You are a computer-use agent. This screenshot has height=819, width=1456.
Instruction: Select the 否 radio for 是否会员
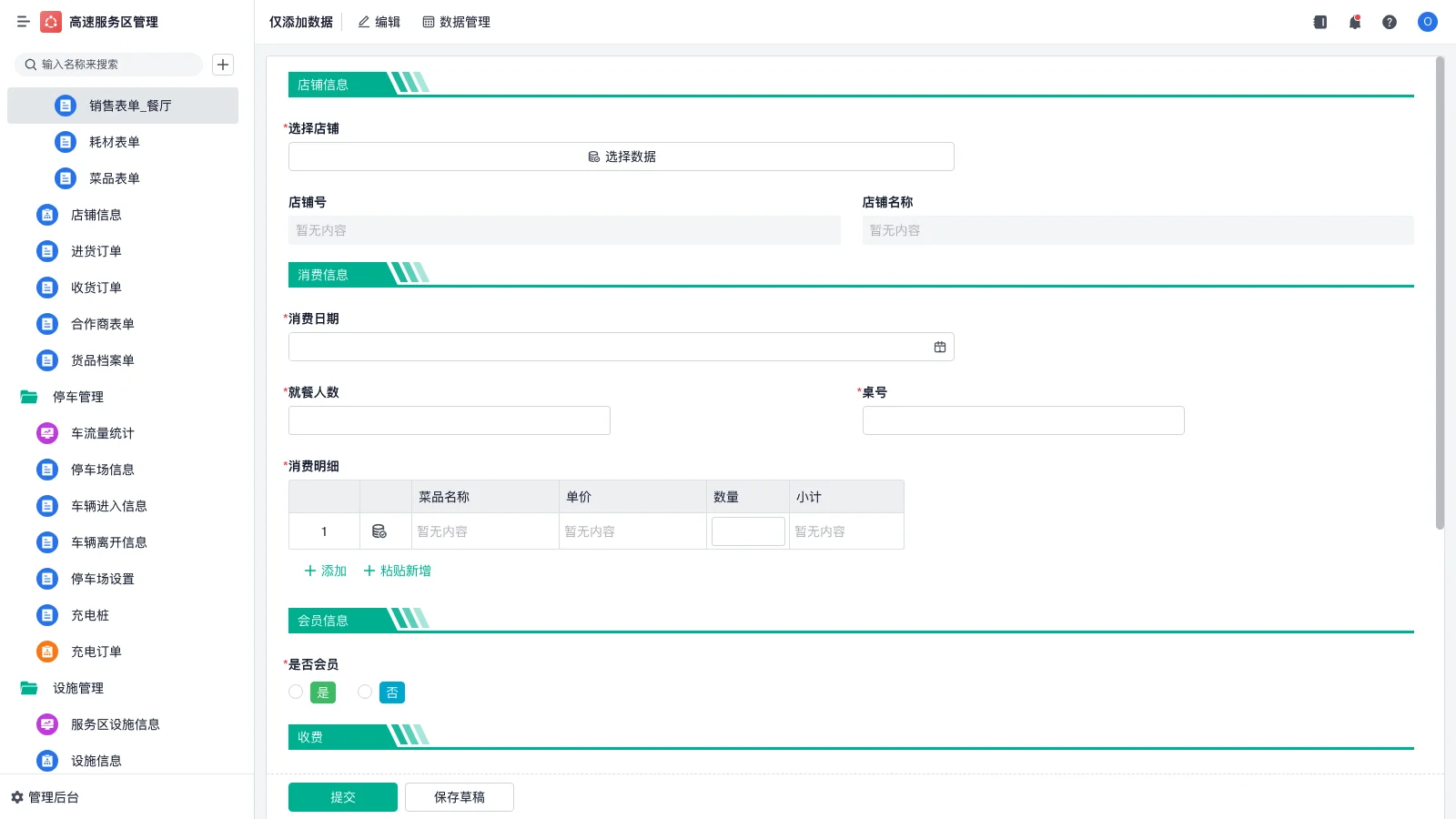click(365, 692)
